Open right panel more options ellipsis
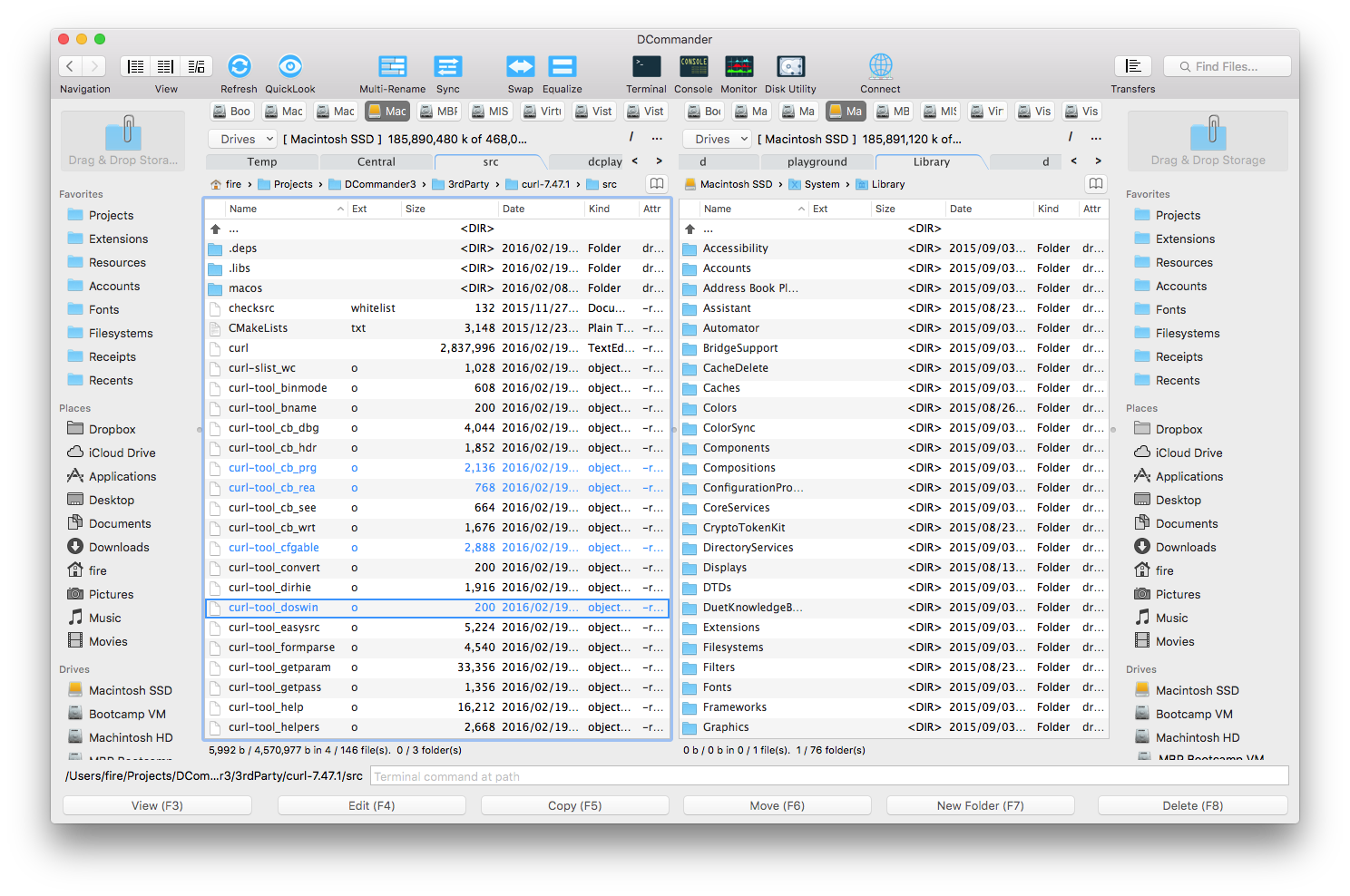Image resolution: width=1350 pixels, height=896 pixels. pyautogui.click(x=1096, y=139)
